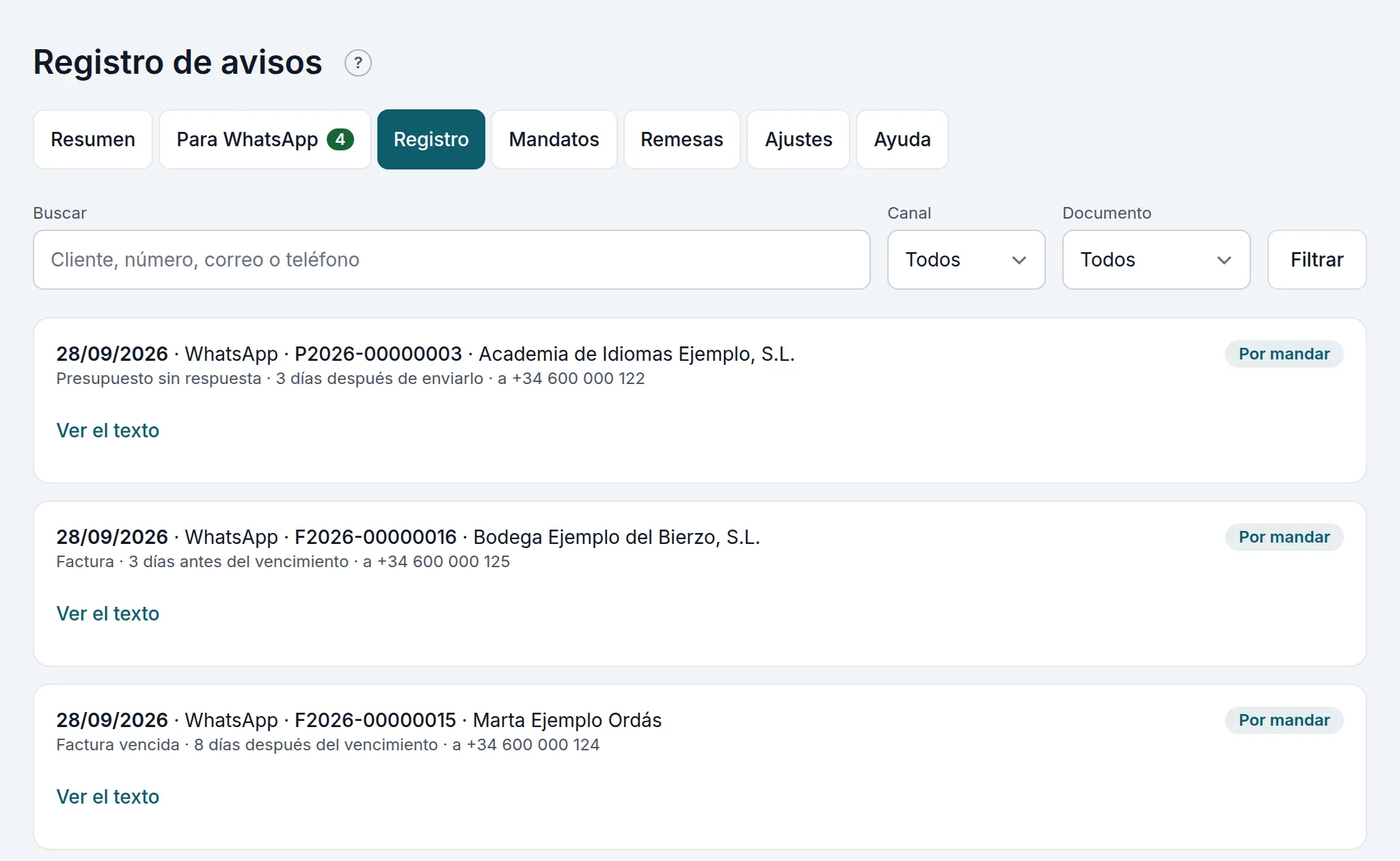Screen dimensions: 1400x861
Task: View text for Bodega Ejemplo del Bierzo notice
Action: pos(108,614)
